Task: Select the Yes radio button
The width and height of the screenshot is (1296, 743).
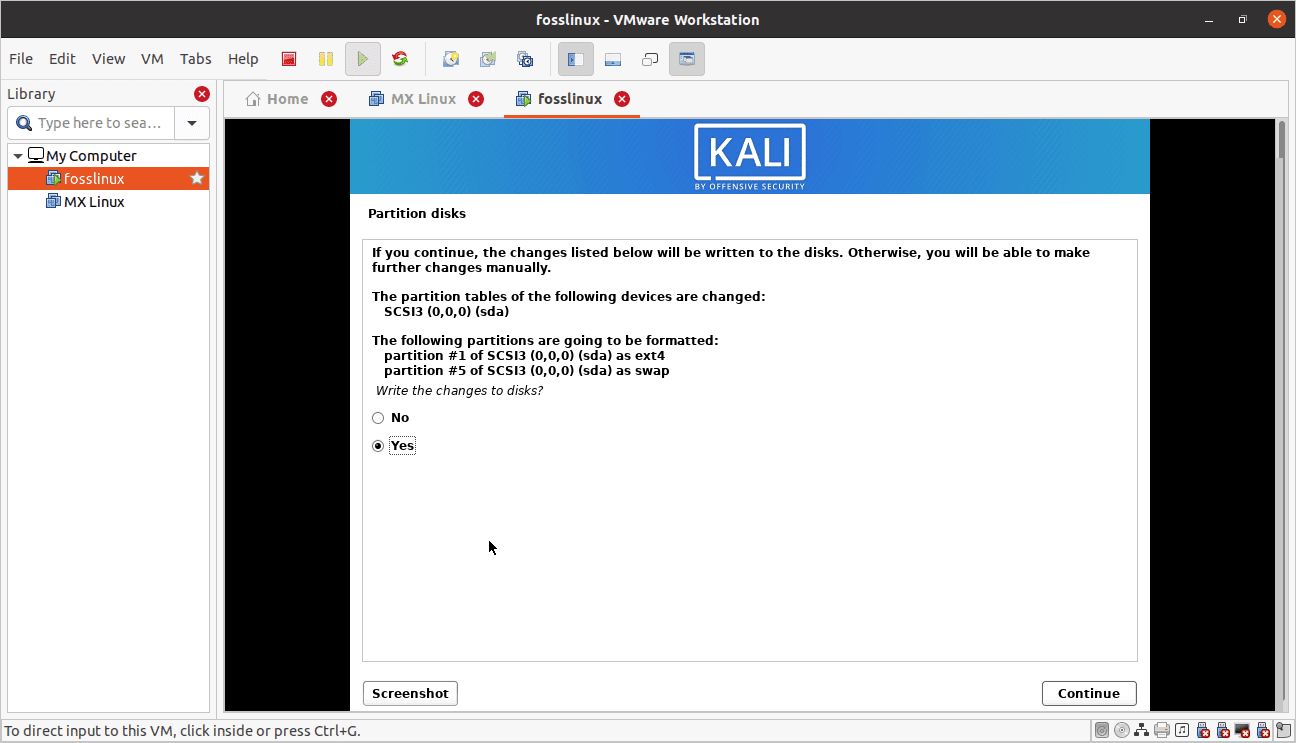Action: pos(378,446)
